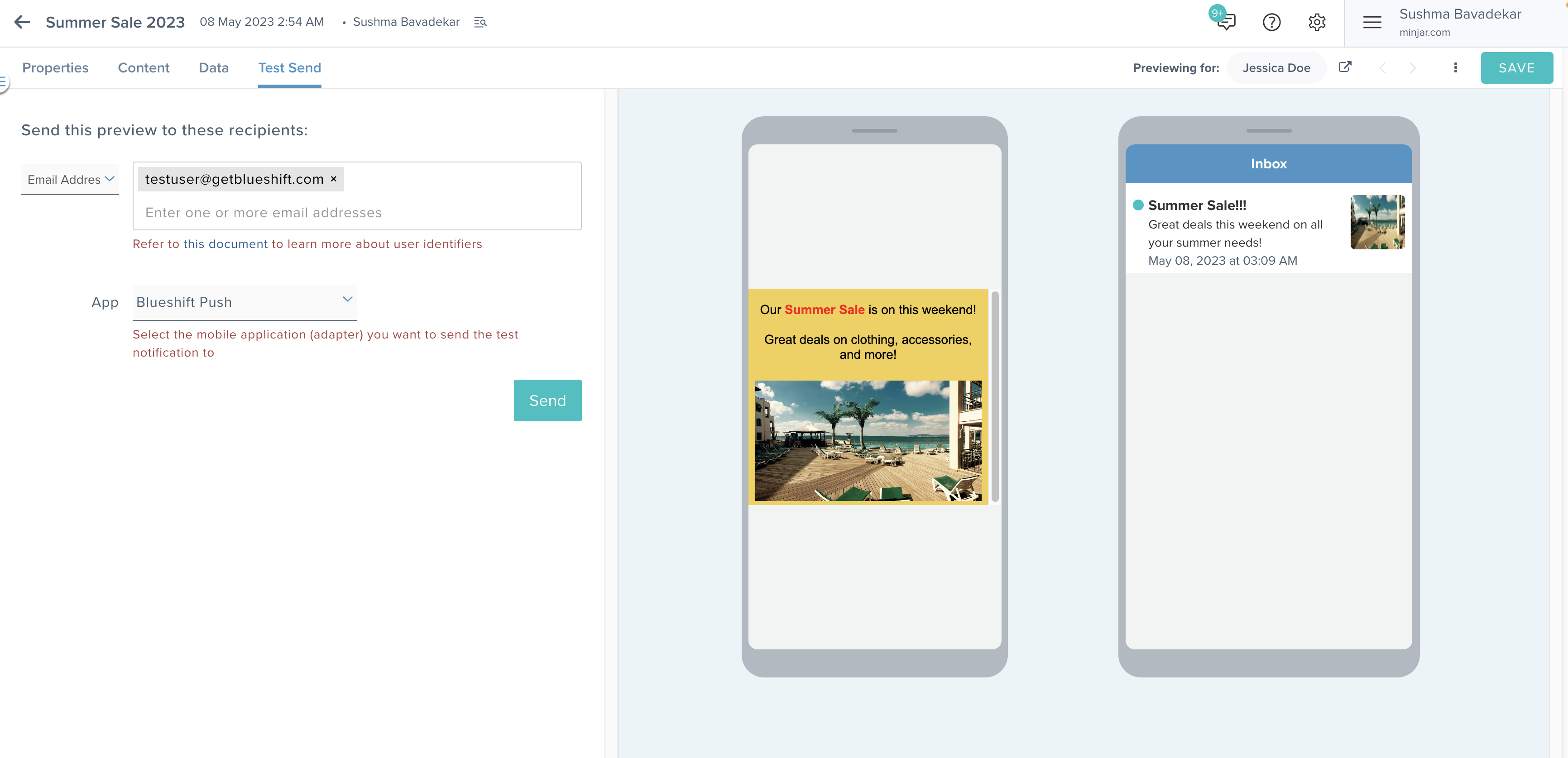Expand the left sidebar toggle
The height and width of the screenshot is (758, 1568).
click(x=4, y=81)
